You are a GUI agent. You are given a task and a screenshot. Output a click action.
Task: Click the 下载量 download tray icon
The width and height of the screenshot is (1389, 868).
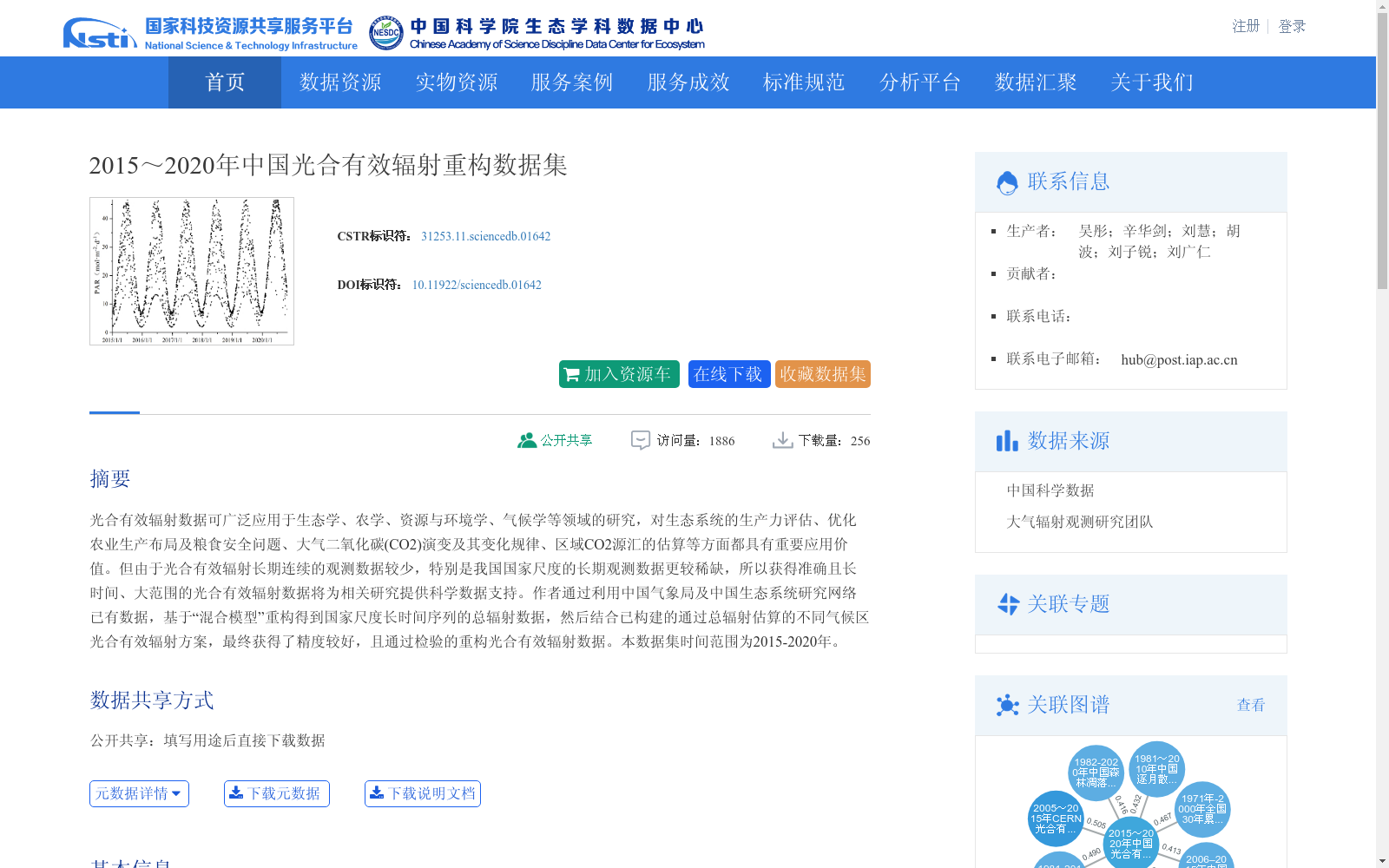[x=782, y=440]
